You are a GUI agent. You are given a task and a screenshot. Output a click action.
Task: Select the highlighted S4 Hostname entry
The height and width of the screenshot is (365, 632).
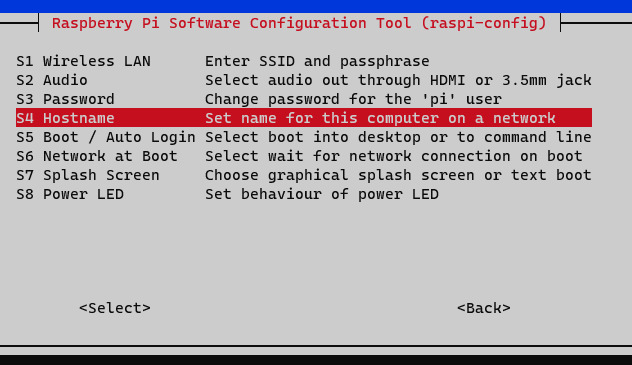point(304,118)
